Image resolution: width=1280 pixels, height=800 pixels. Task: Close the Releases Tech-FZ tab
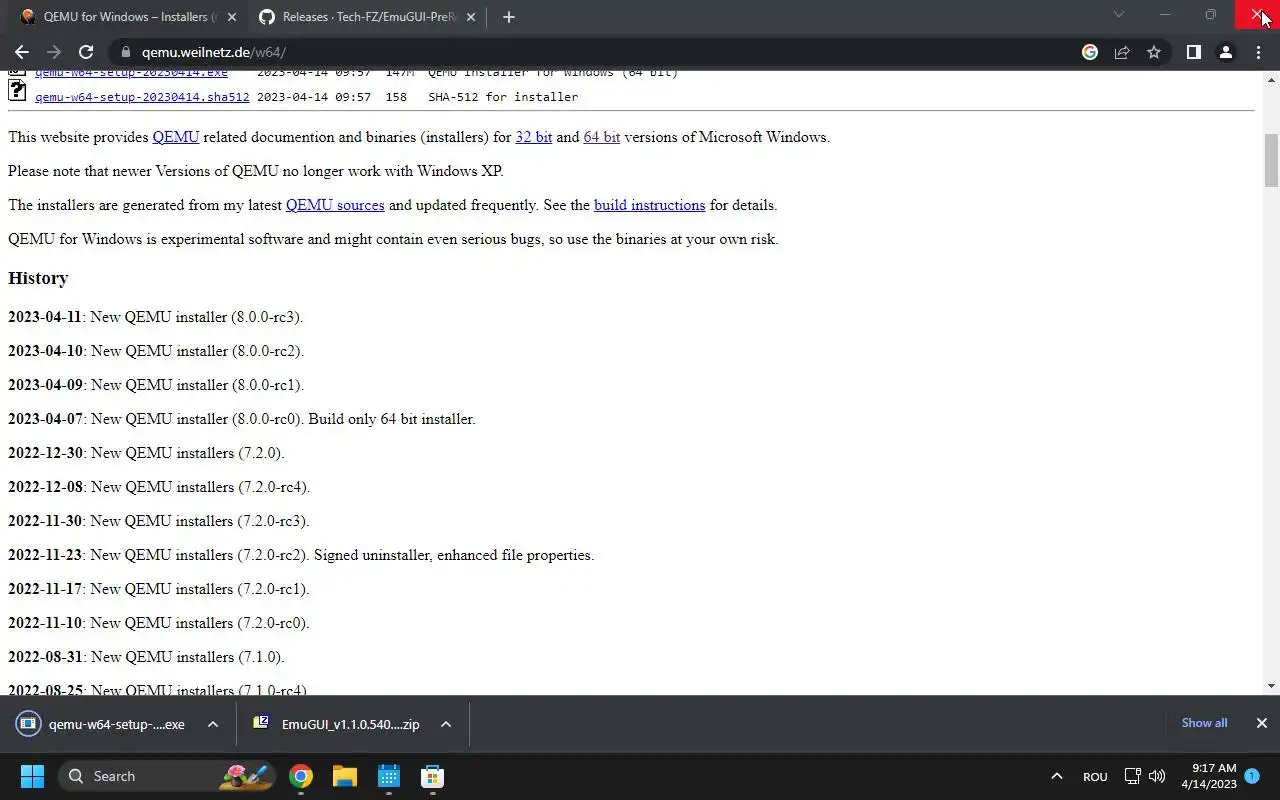point(471,17)
